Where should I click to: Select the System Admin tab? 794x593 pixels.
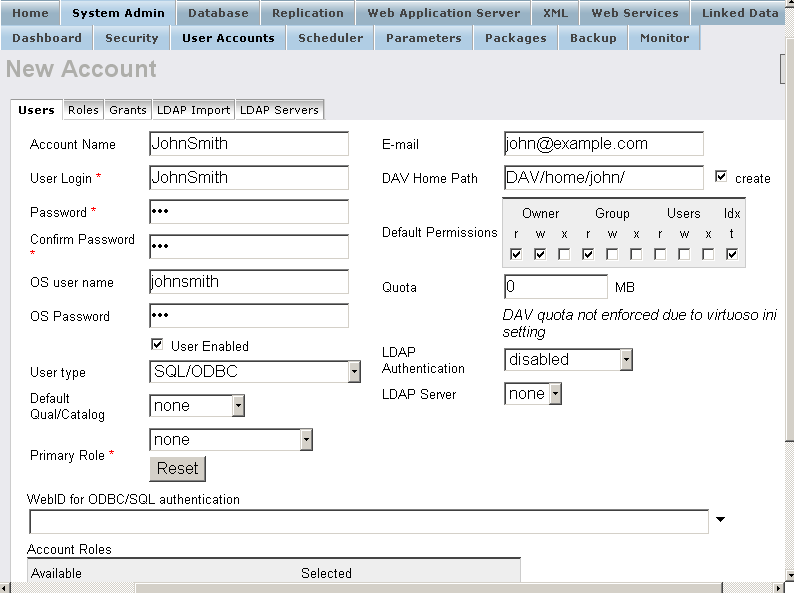(x=118, y=13)
